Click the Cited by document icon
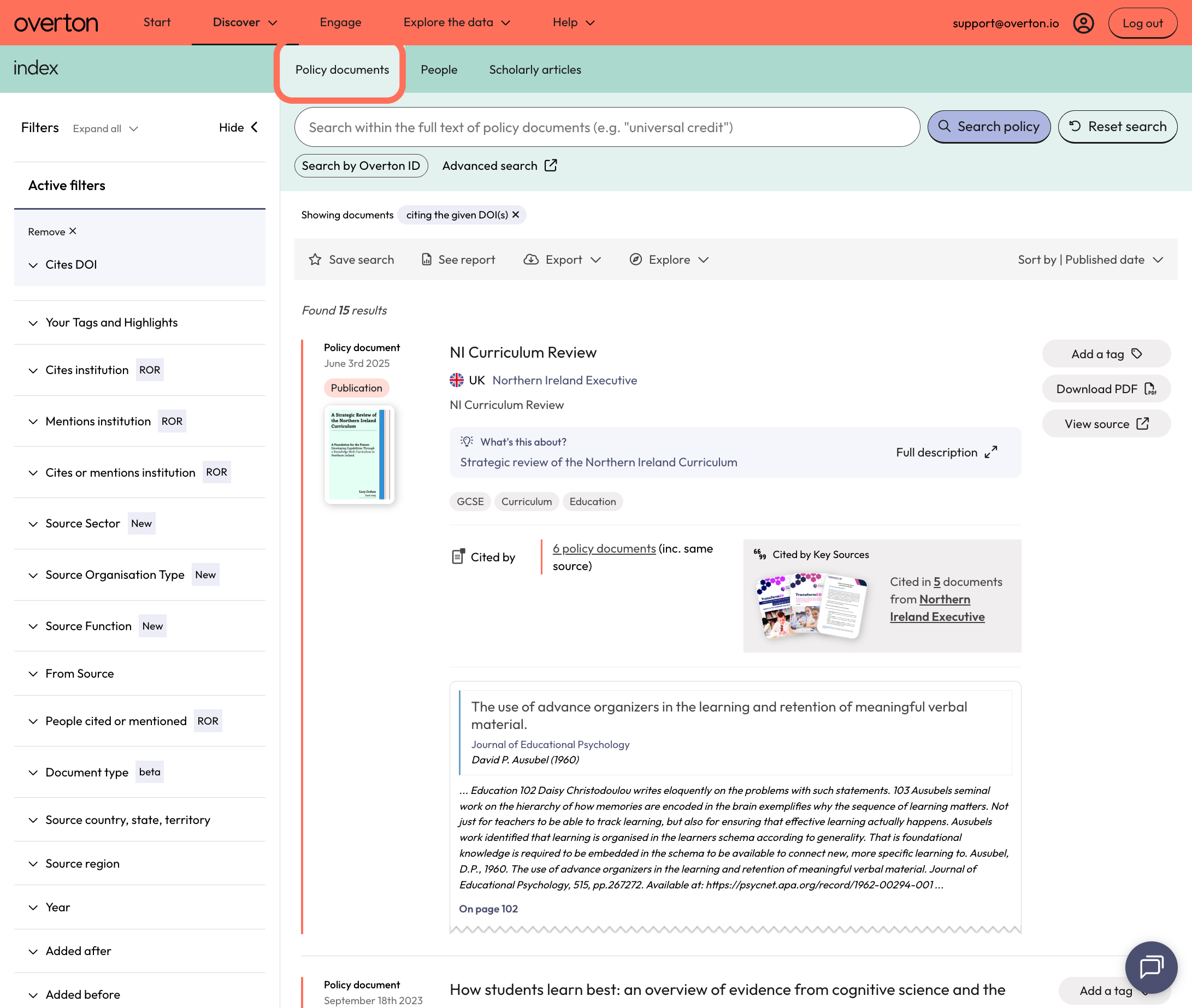 point(458,556)
